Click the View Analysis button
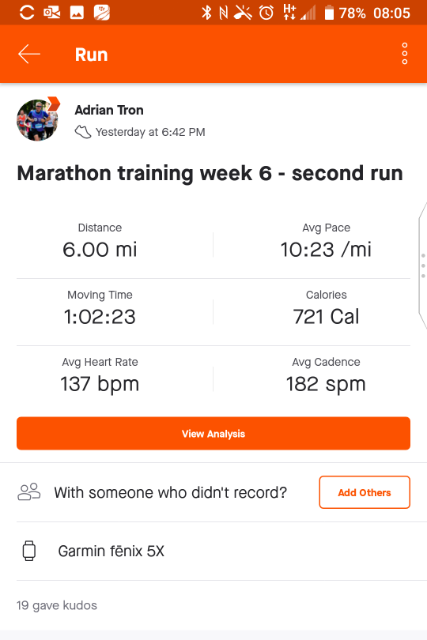Viewport: 427px width, 640px height. 214,433
